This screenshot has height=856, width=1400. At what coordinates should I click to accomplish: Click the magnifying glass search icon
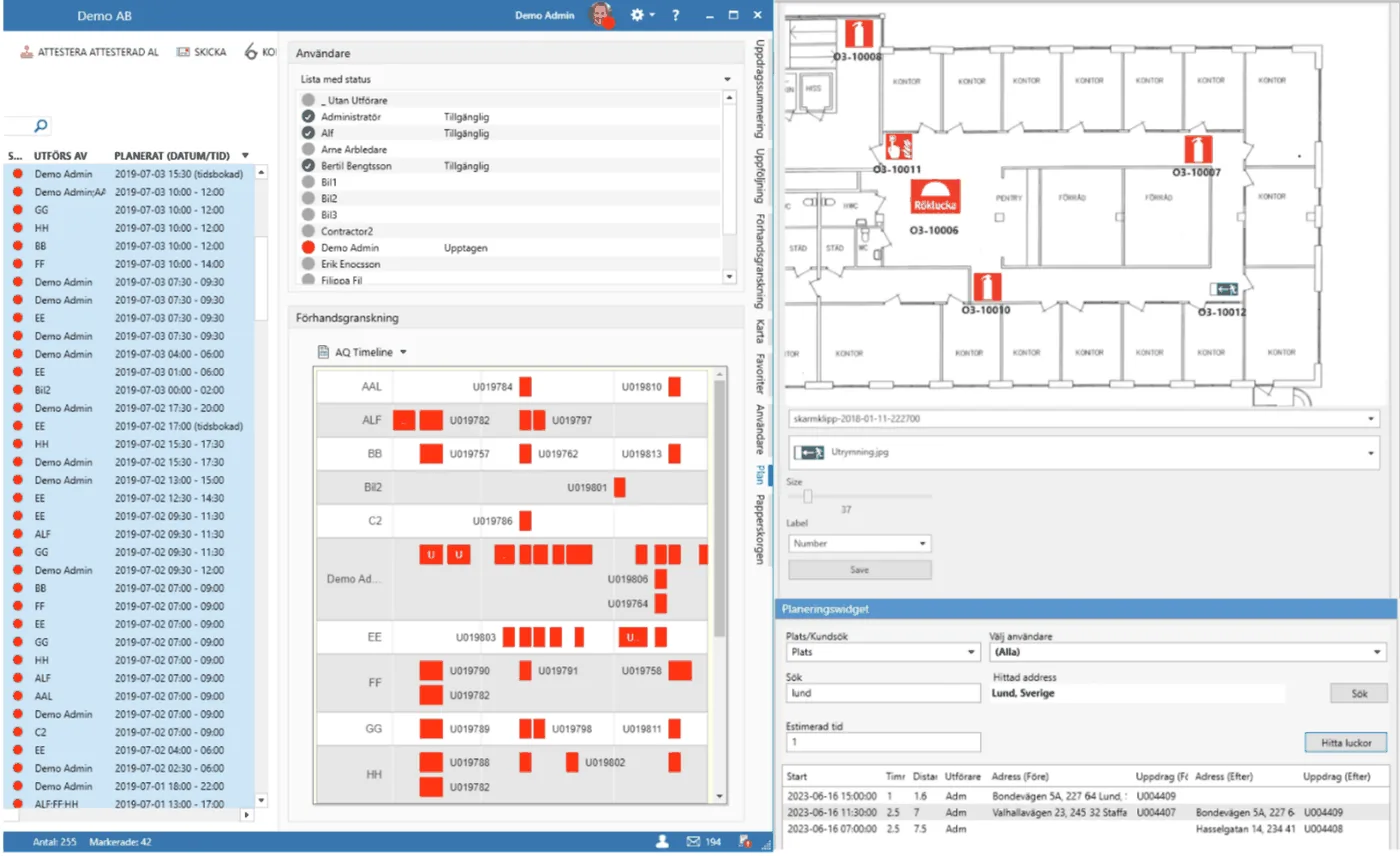(41, 126)
